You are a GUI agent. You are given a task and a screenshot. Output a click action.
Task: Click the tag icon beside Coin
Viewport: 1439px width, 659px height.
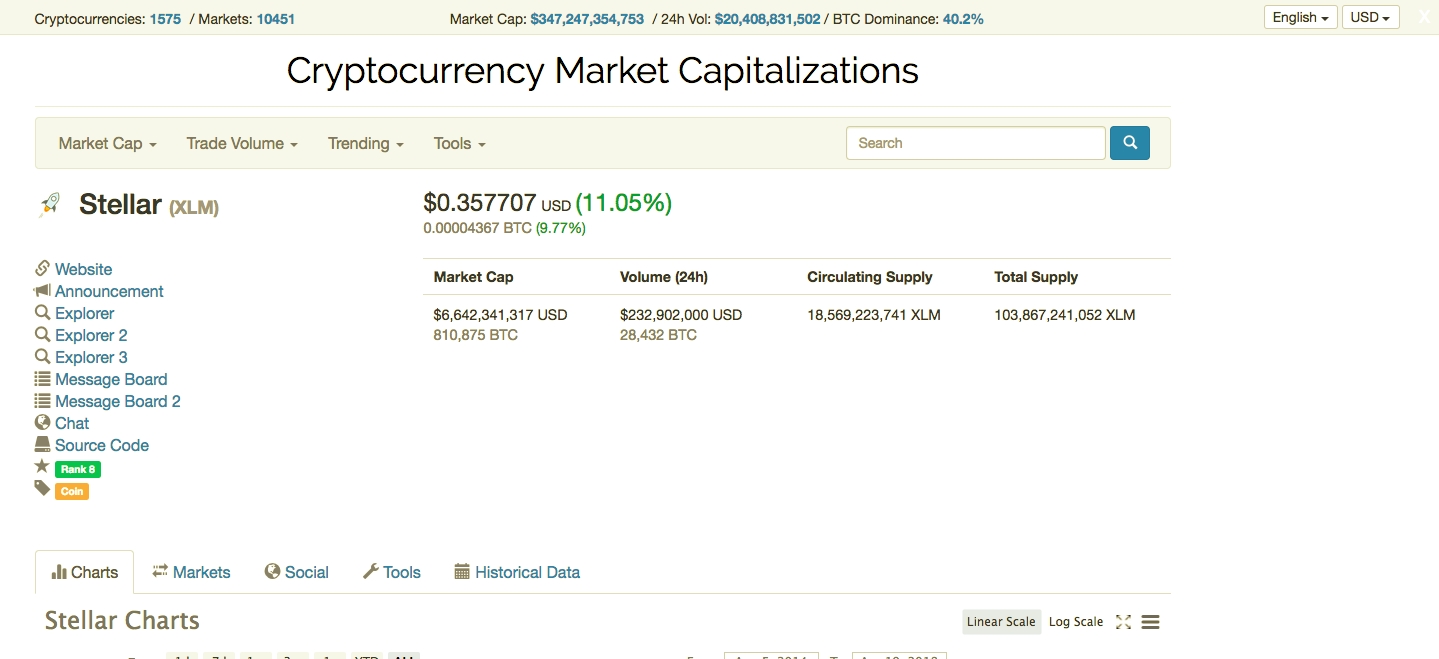tap(42, 489)
